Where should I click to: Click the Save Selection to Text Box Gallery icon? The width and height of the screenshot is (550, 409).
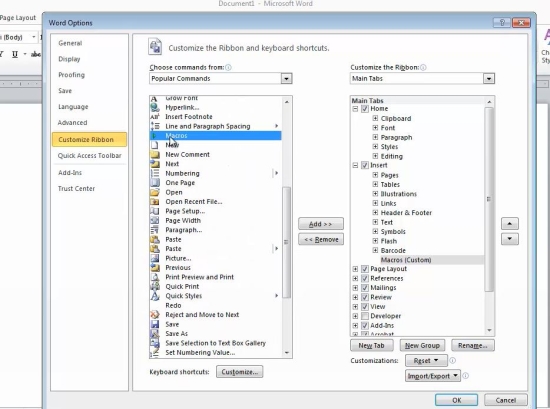[x=155, y=343]
